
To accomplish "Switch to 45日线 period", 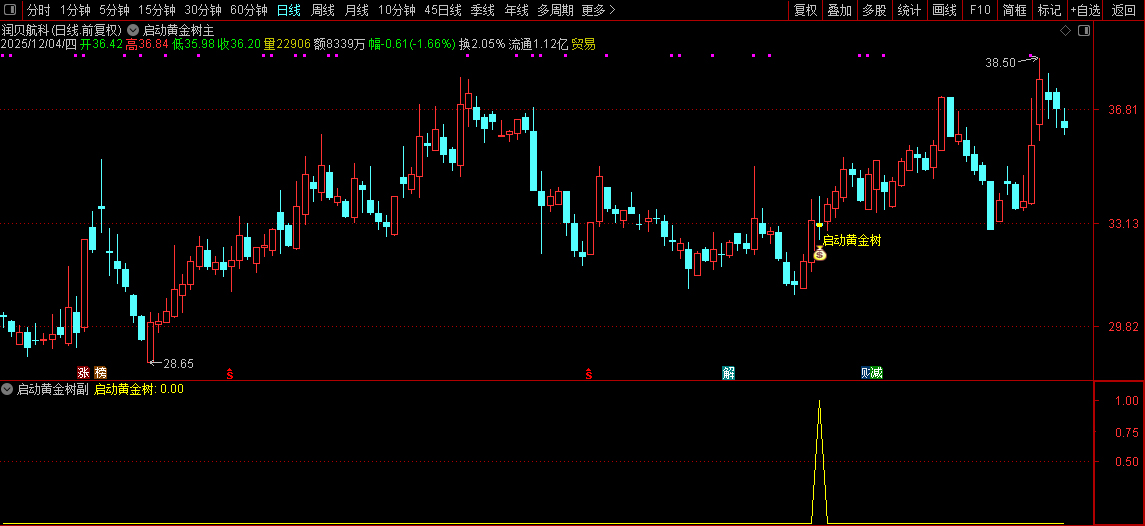I will [x=443, y=10].
